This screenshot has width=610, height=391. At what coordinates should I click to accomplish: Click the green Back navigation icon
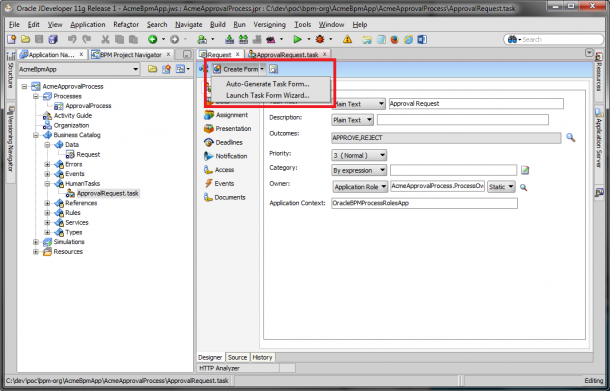[152, 39]
